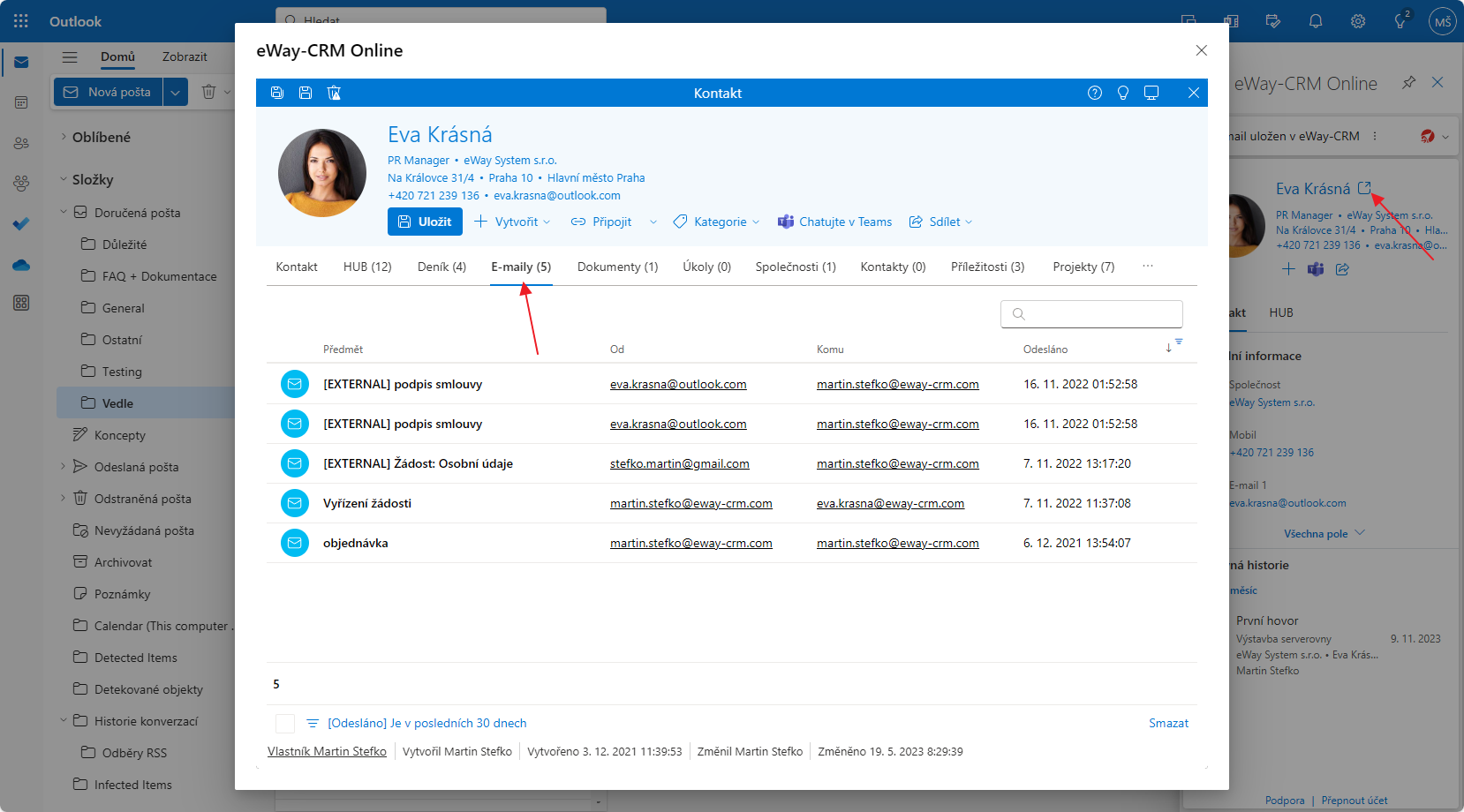
Task: Switch to the HUB (12) tab
Action: [367, 267]
